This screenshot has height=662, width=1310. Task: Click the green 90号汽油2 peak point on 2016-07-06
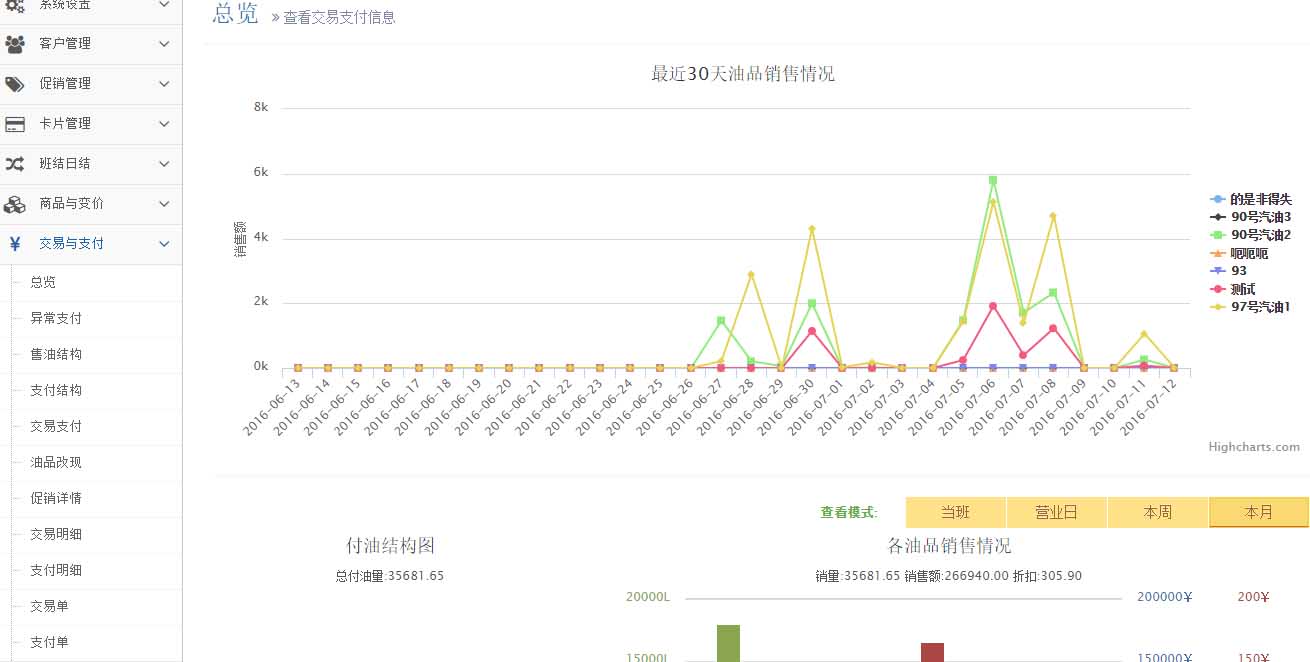click(993, 180)
